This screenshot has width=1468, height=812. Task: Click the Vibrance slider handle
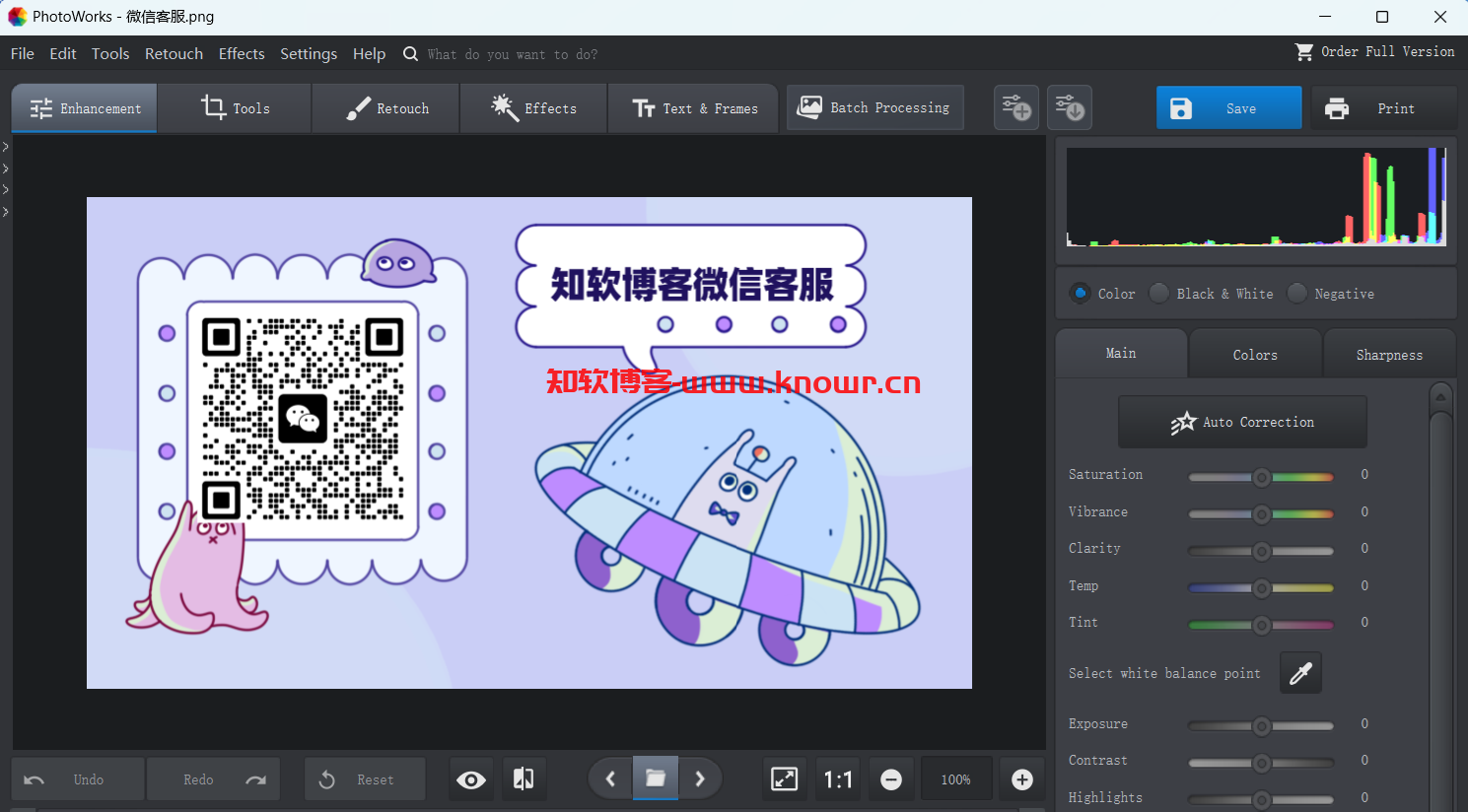click(x=1262, y=514)
